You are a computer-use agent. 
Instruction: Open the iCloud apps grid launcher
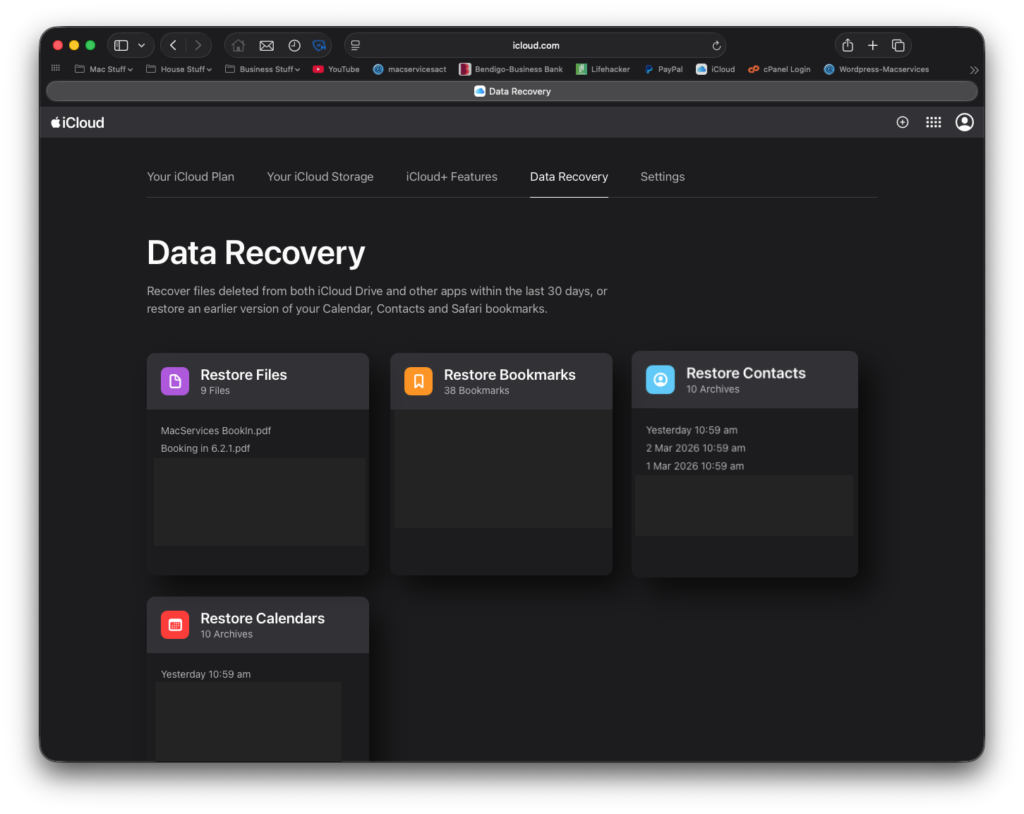click(x=933, y=122)
